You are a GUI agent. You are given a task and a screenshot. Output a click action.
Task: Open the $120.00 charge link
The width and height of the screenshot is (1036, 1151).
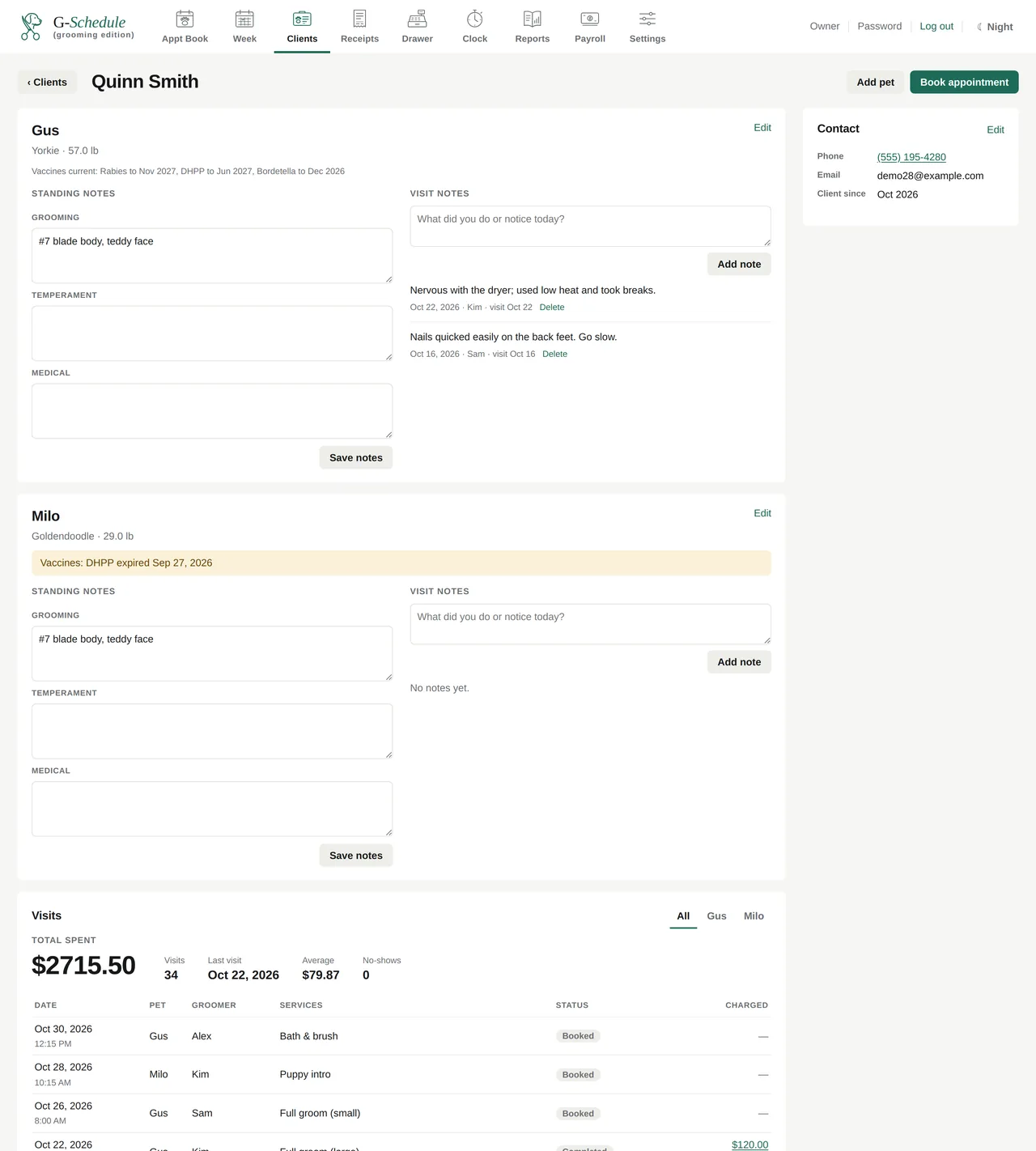pos(749,1145)
